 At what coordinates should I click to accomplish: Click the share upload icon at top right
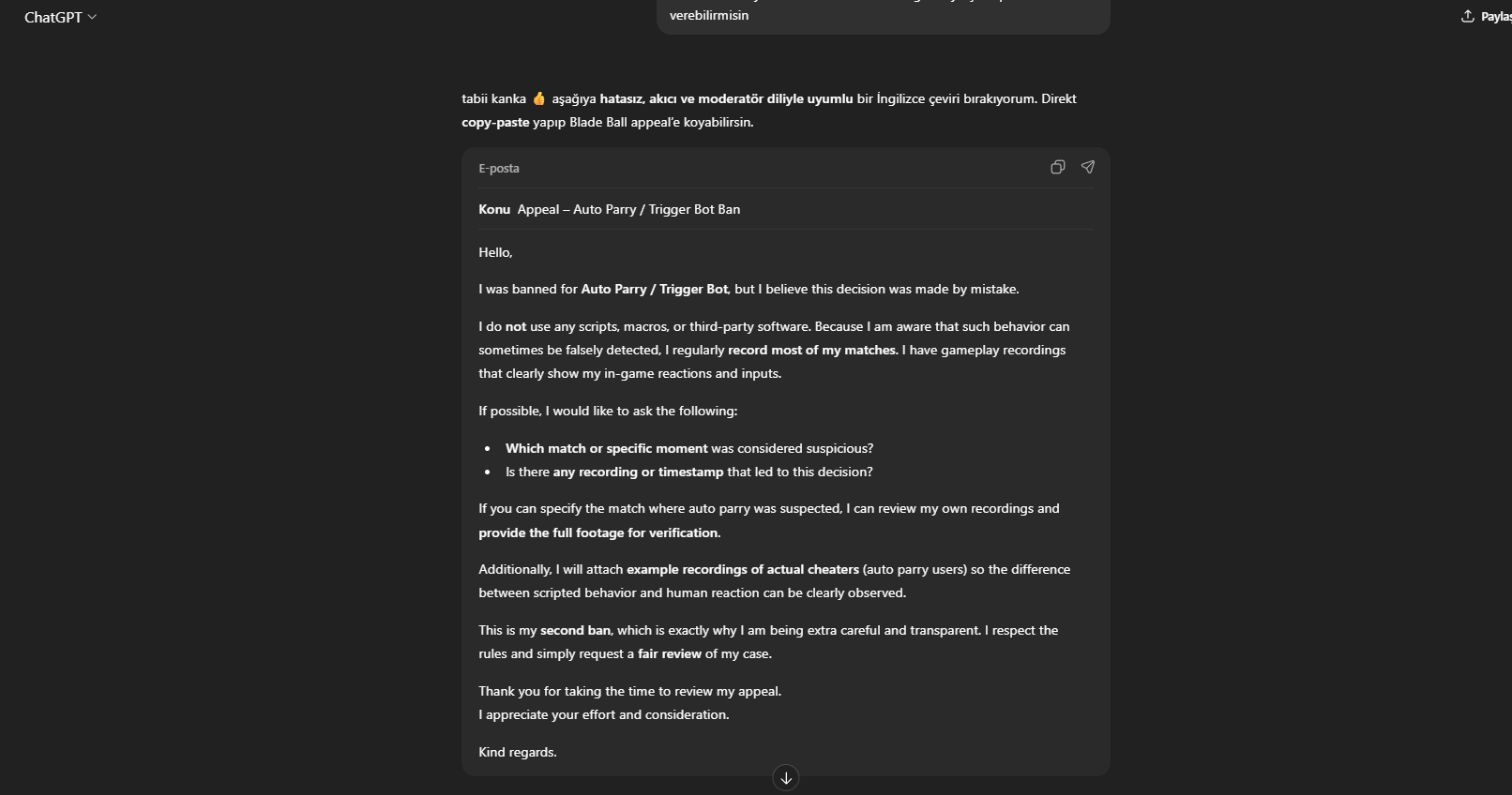coord(1468,16)
